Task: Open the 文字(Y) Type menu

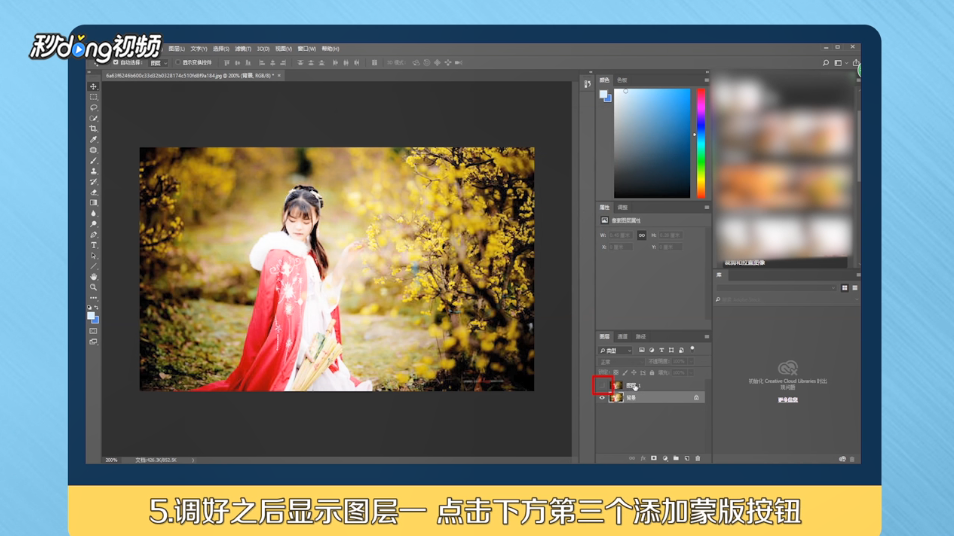Action: click(x=198, y=49)
